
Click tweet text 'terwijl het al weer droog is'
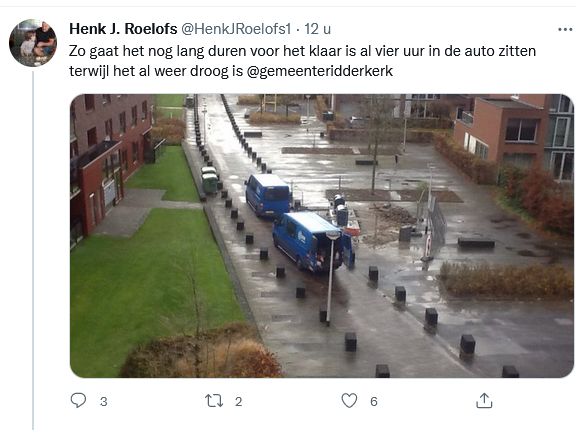click(156, 71)
